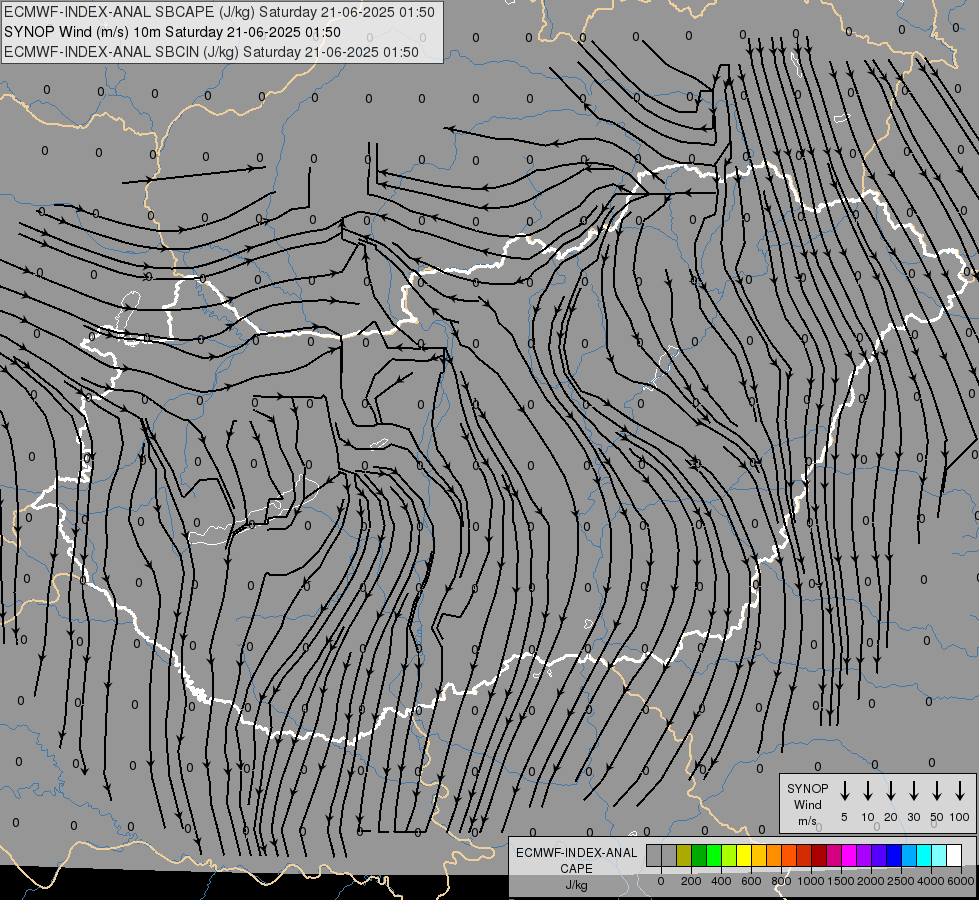The height and width of the screenshot is (900, 979).
Task: Click the 30 m/s wind arrow in legend
Action: 913,791
